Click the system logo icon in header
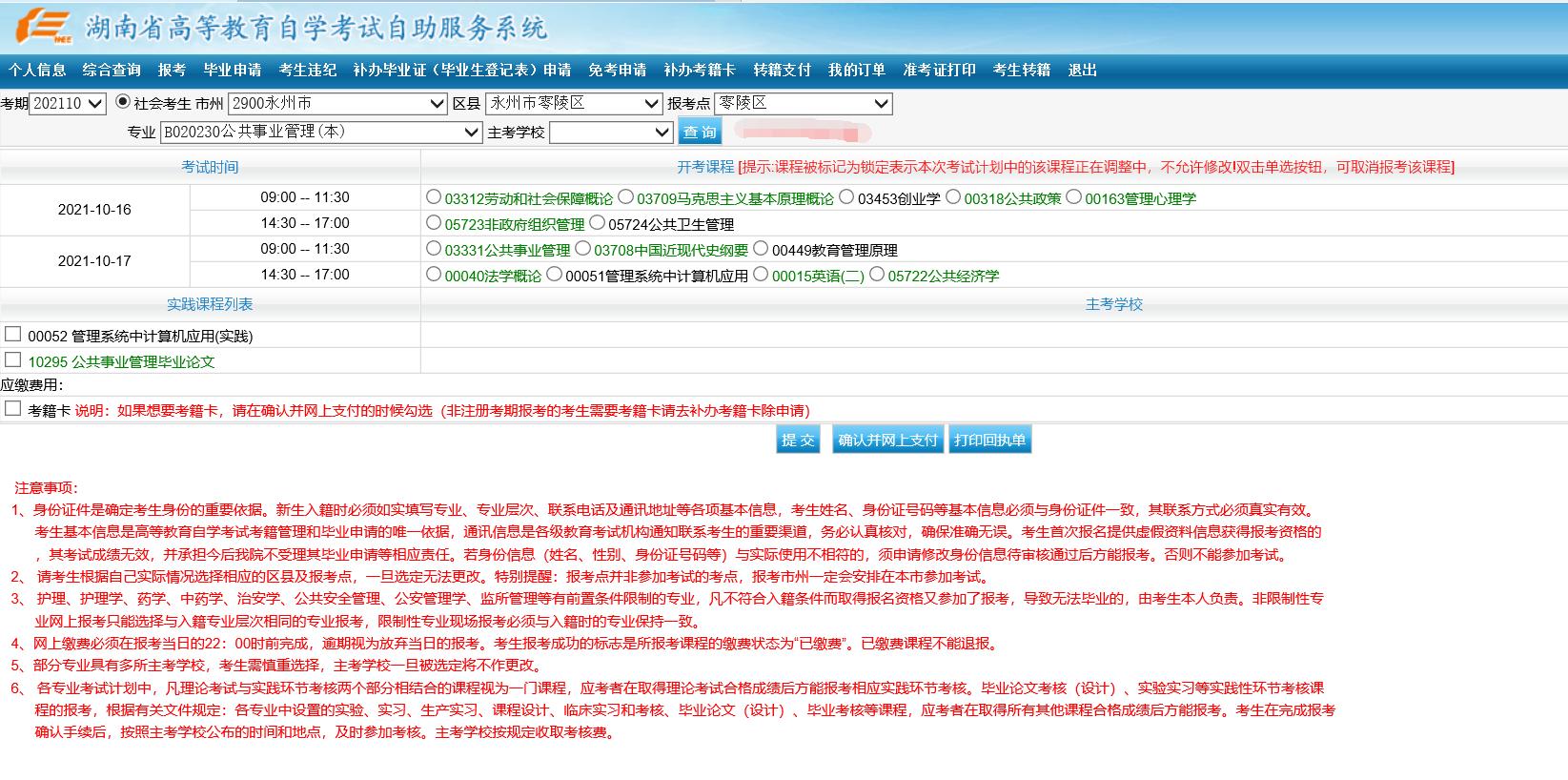Screen dimensions: 1568x780 [x=44, y=28]
